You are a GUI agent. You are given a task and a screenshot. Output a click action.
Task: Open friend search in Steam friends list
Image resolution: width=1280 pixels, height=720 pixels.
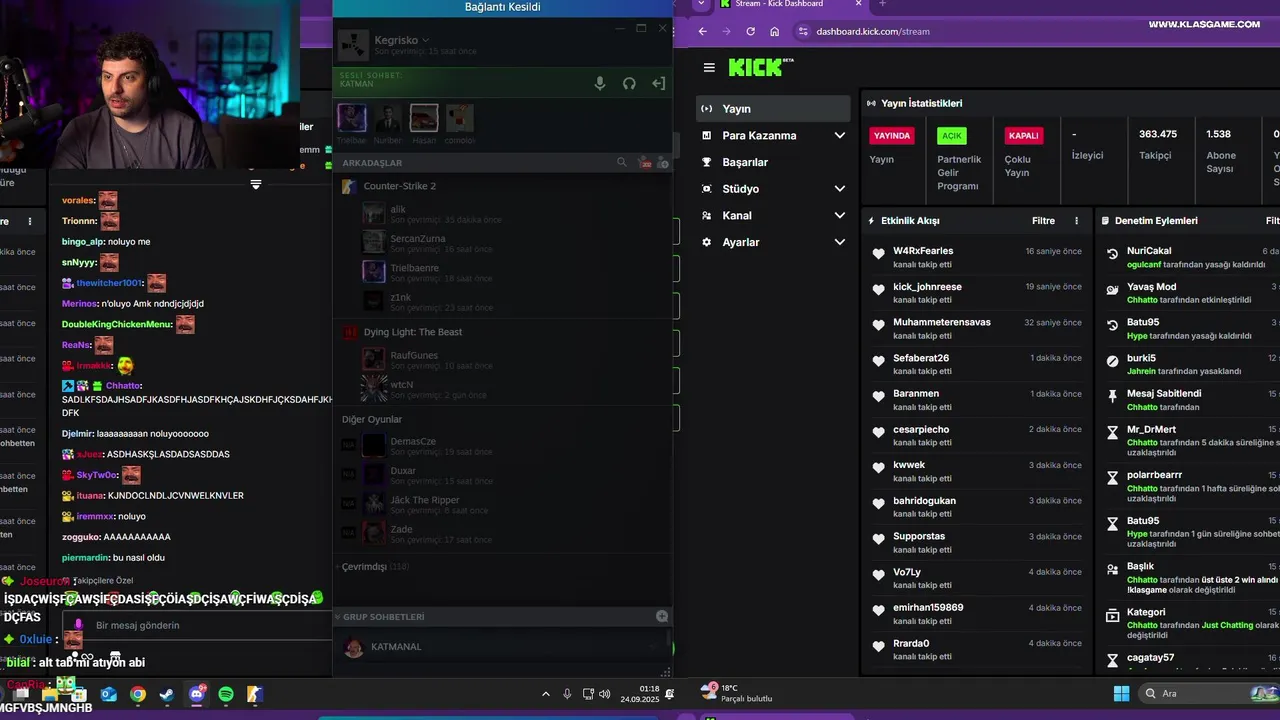point(622,162)
